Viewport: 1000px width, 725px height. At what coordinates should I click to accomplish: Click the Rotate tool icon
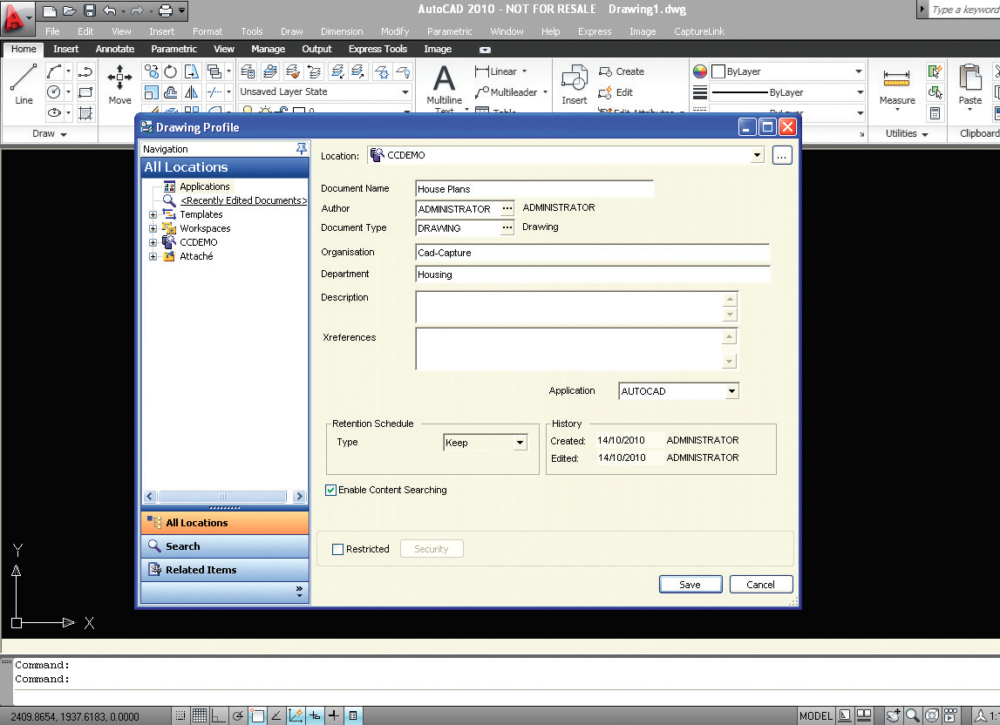click(170, 71)
